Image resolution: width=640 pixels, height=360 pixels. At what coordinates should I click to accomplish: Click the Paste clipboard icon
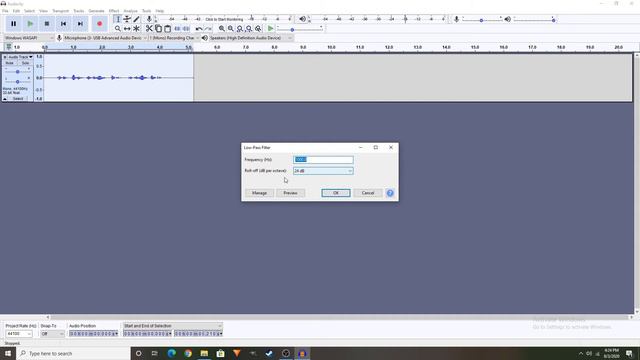pos(167,29)
